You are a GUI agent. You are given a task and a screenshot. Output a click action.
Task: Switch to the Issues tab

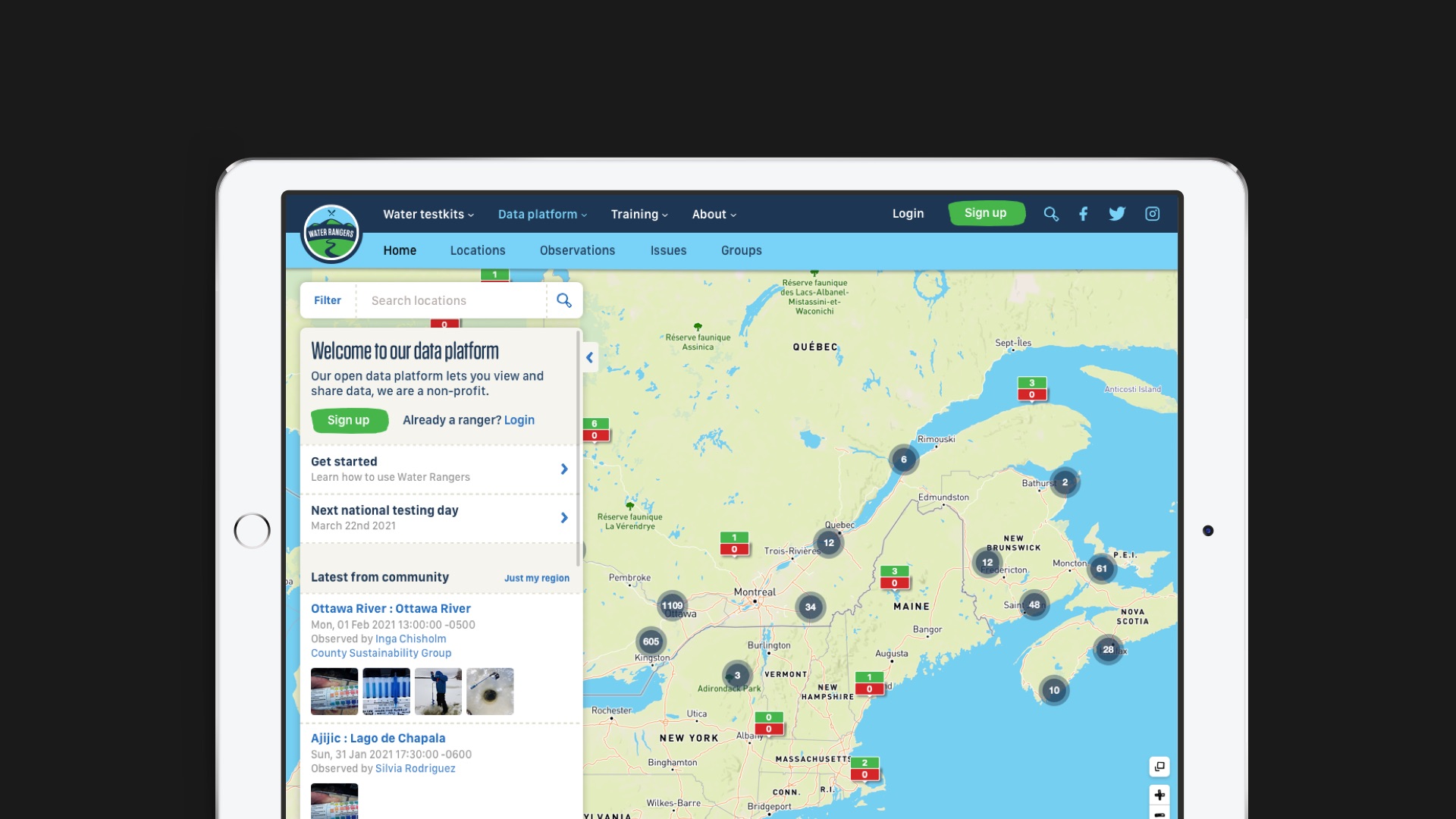(668, 250)
